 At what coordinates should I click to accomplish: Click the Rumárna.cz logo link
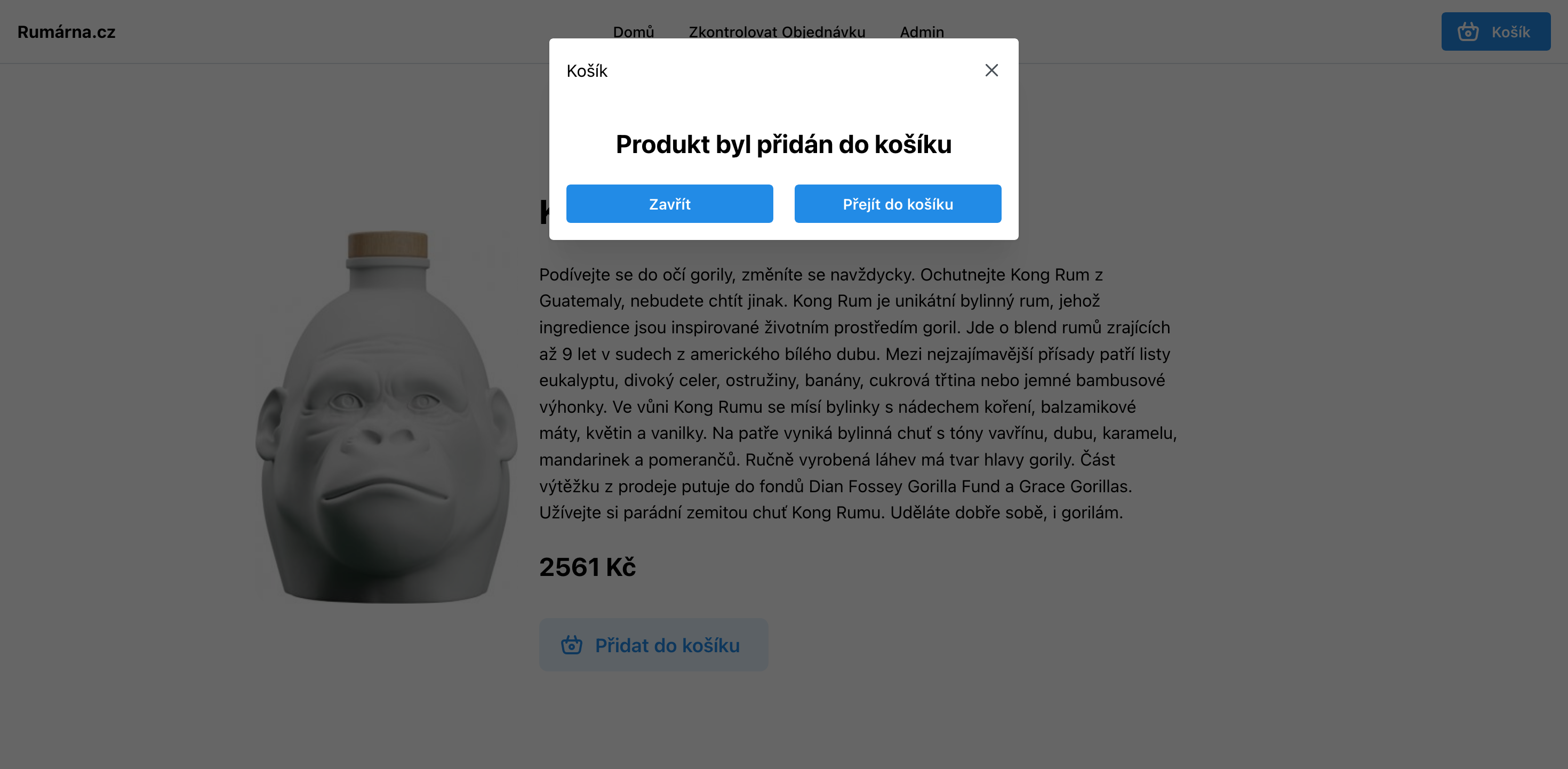[x=66, y=31]
